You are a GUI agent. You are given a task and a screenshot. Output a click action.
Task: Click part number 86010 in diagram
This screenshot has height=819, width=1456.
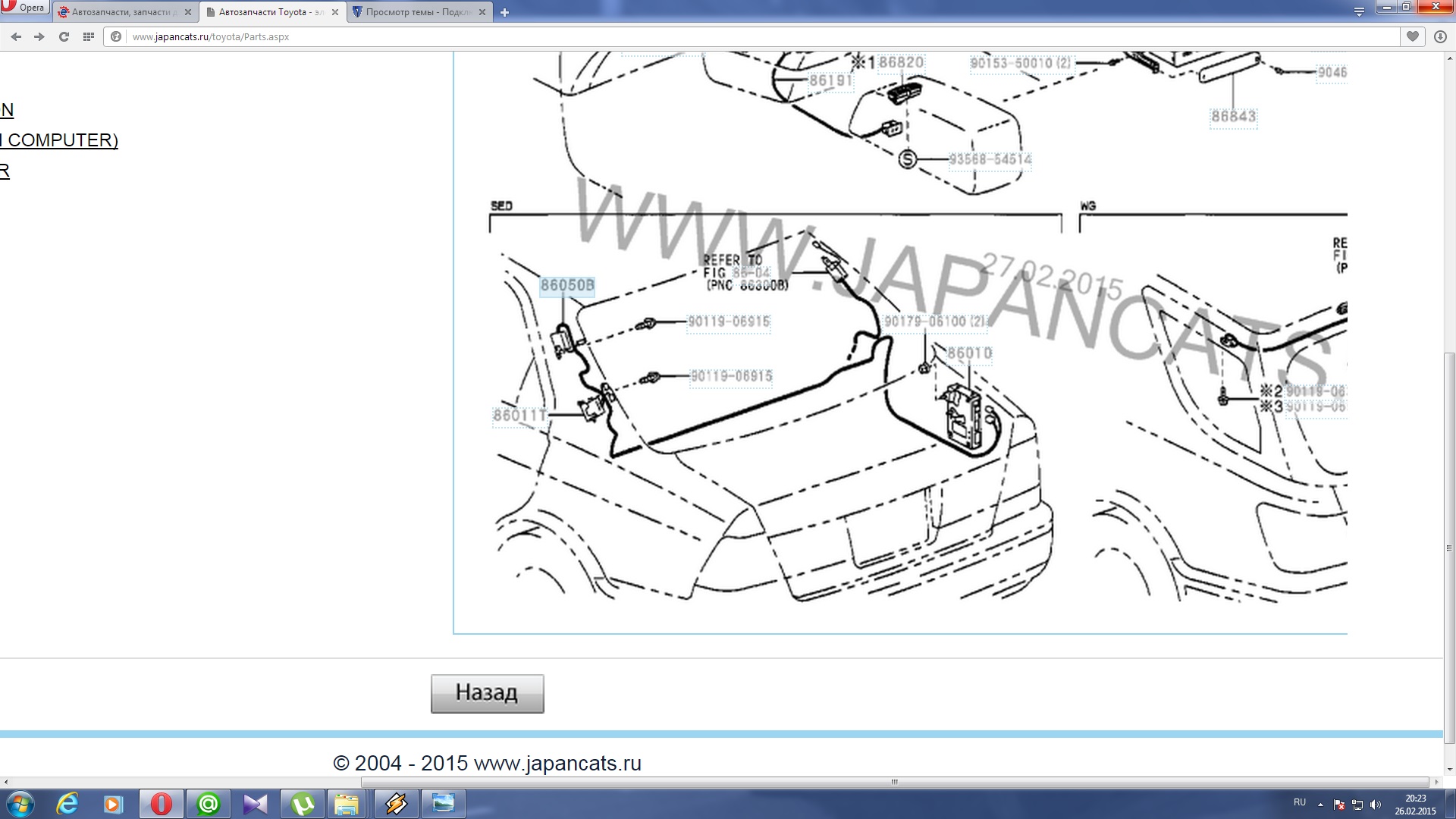[x=968, y=353]
